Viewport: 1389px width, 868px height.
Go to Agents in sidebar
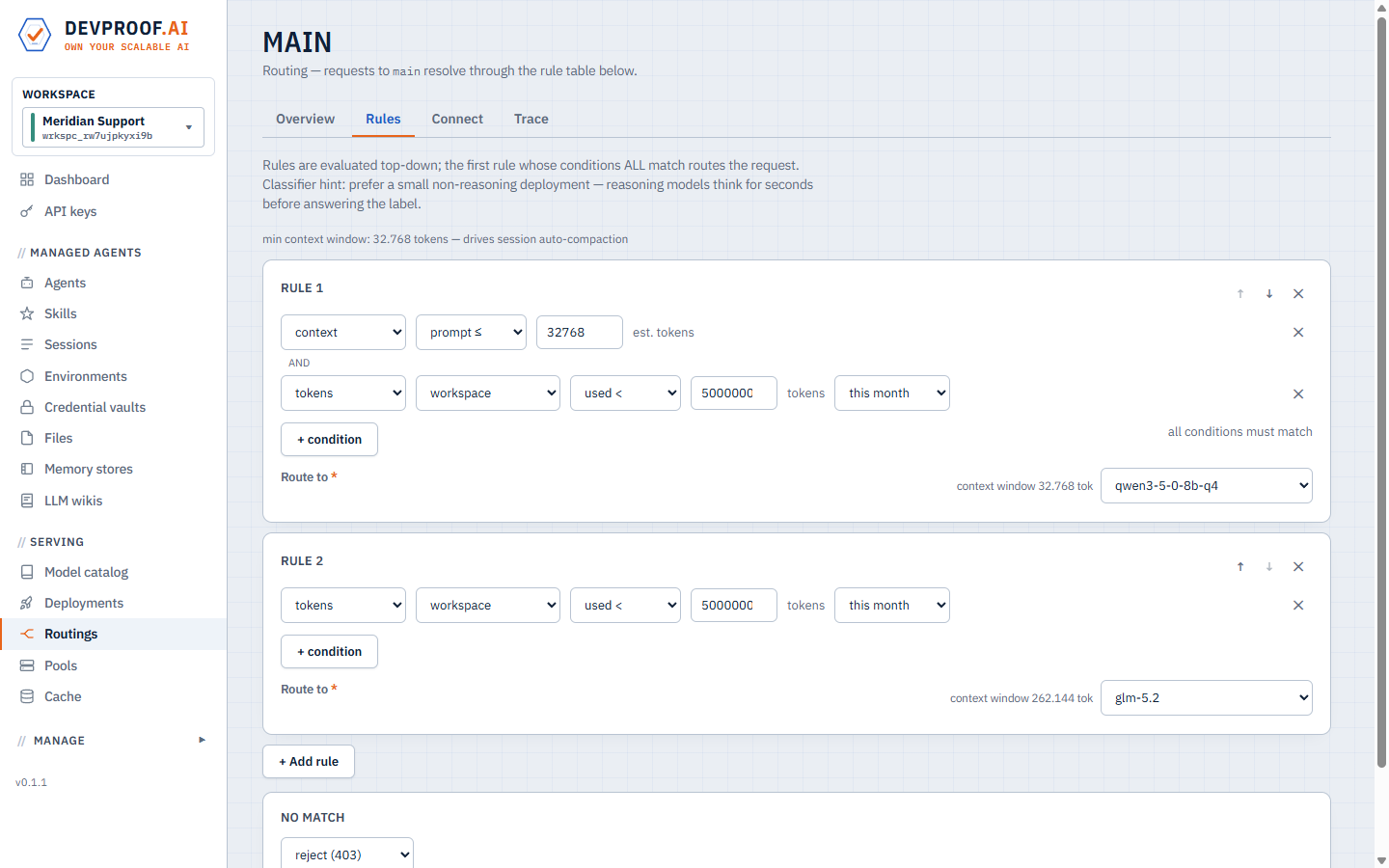click(113, 283)
